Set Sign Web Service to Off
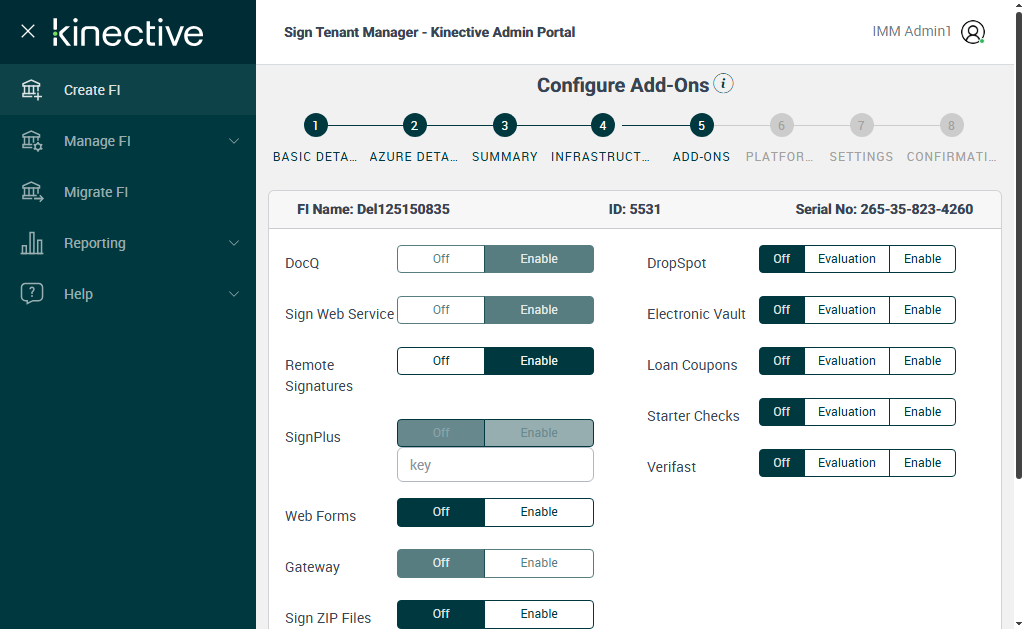 [441, 310]
